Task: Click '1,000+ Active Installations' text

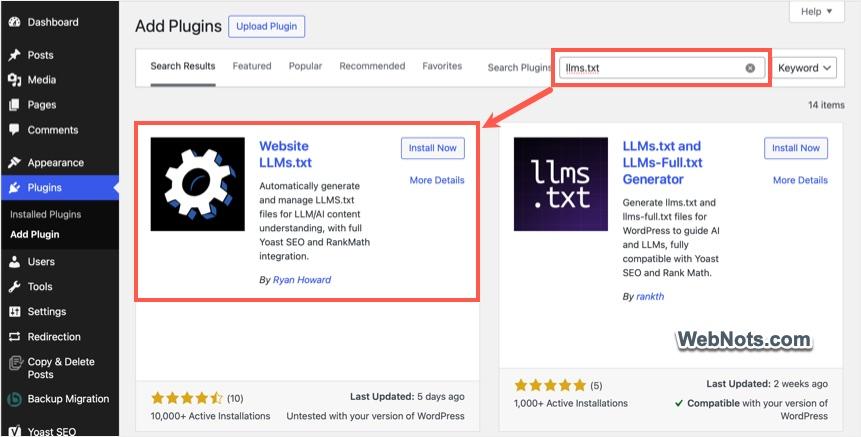Action: click(x=571, y=404)
